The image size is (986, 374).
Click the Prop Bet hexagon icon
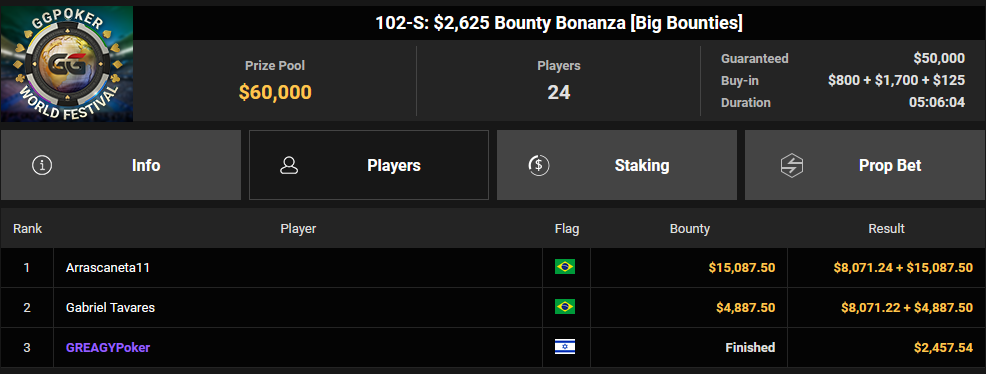click(x=789, y=165)
